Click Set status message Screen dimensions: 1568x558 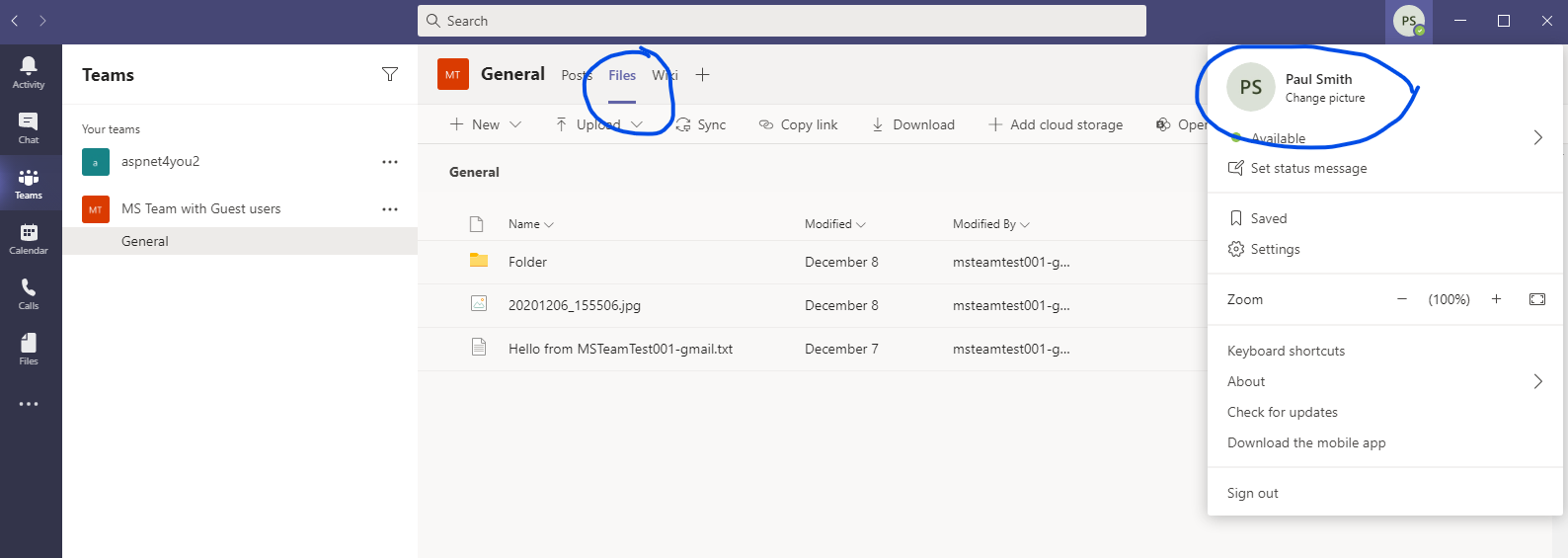pyautogui.click(x=1296, y=169)
